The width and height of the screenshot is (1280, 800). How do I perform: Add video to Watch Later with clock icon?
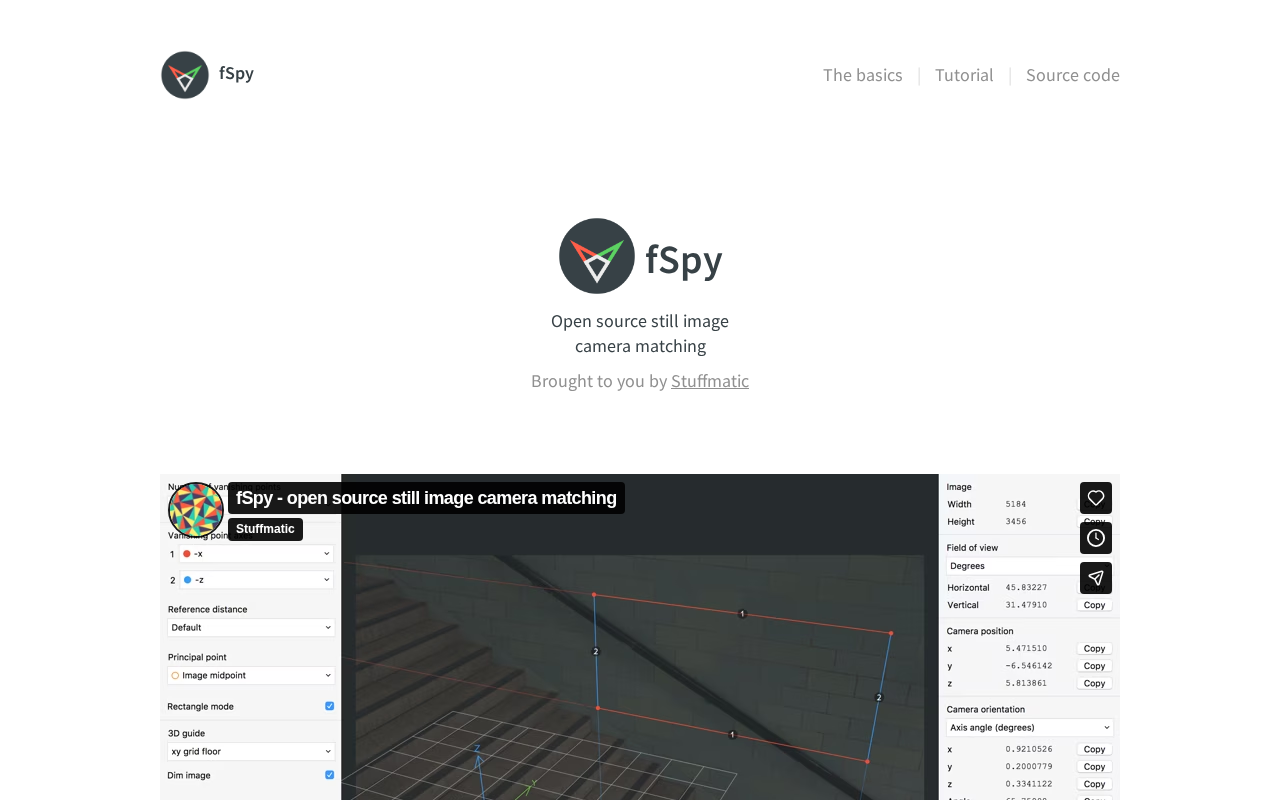click(x=1096, y=538)
